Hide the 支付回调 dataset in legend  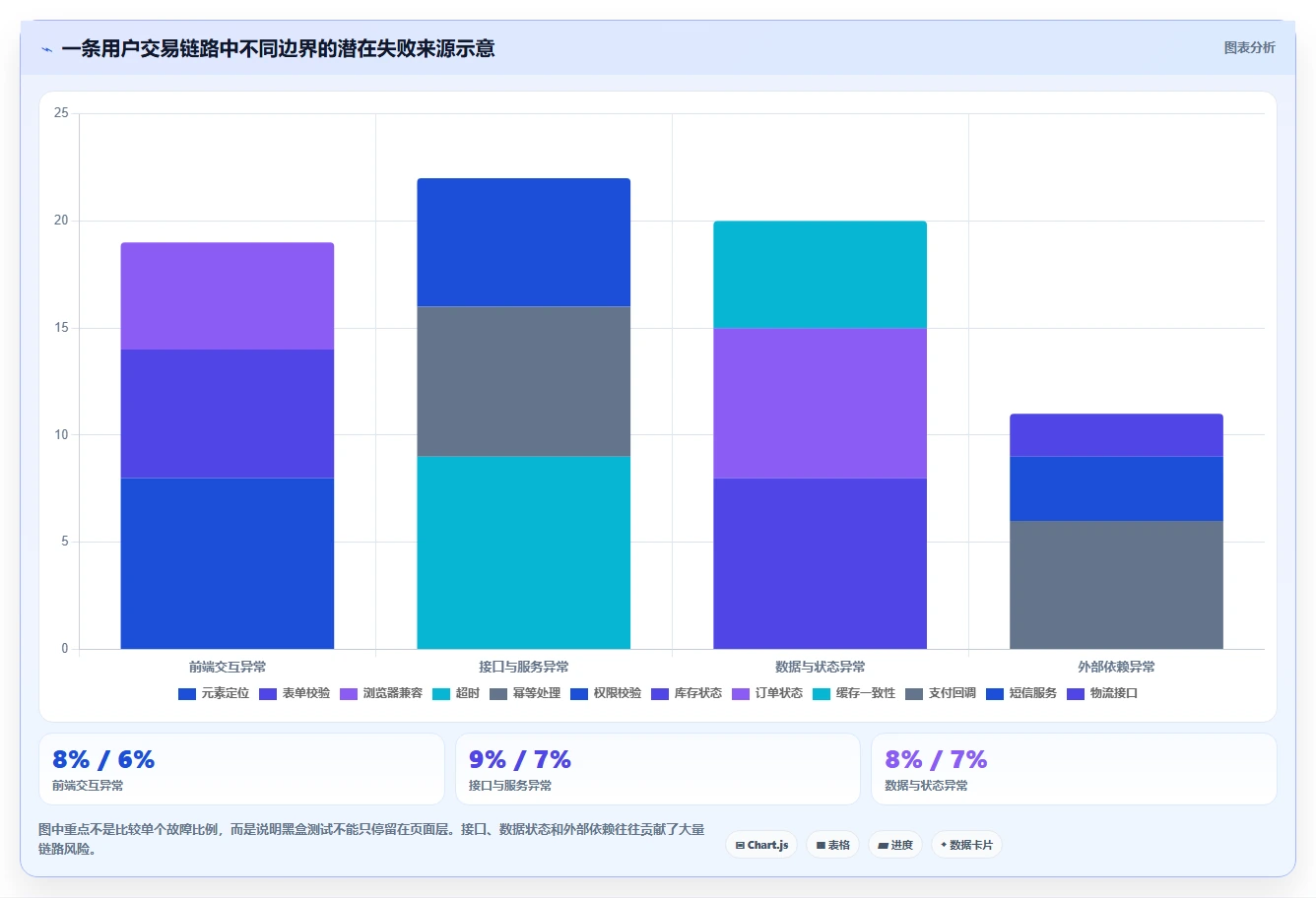[941, 693]
